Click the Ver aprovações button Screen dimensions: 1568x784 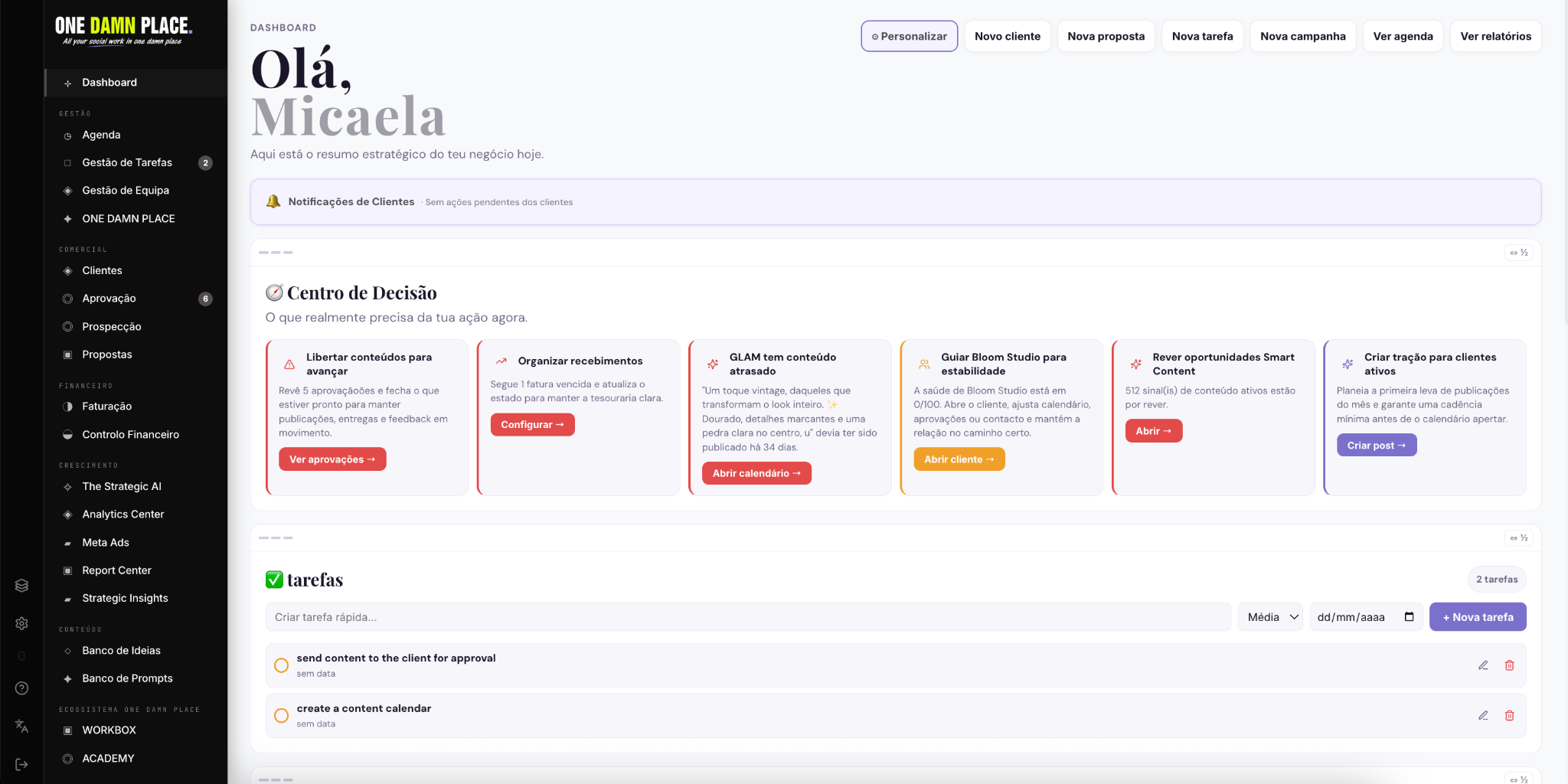tap(332, 459)
